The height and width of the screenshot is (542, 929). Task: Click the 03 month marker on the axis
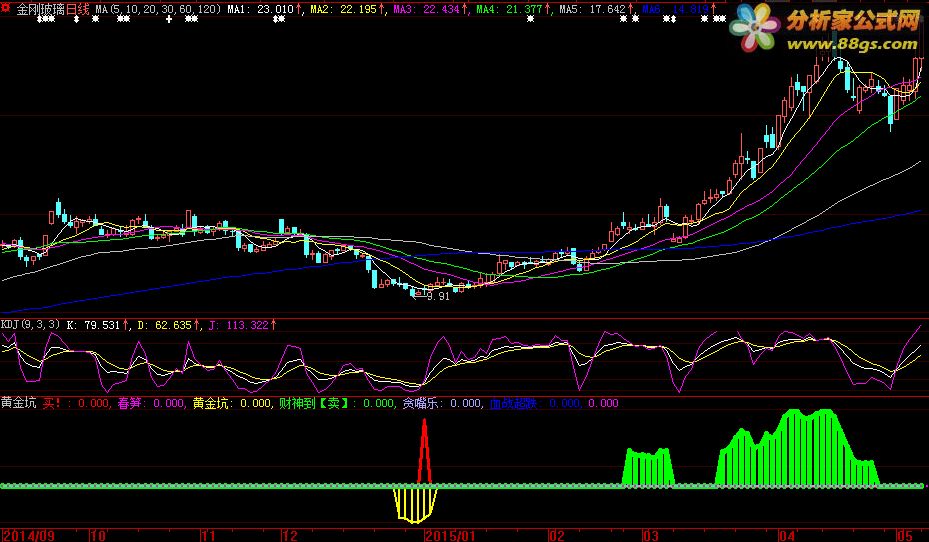651,535
